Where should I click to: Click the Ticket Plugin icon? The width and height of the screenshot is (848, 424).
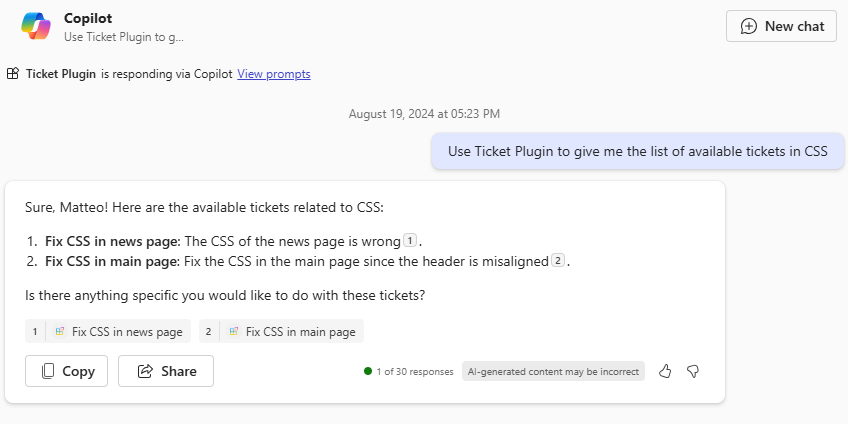(x=13, y=74)
